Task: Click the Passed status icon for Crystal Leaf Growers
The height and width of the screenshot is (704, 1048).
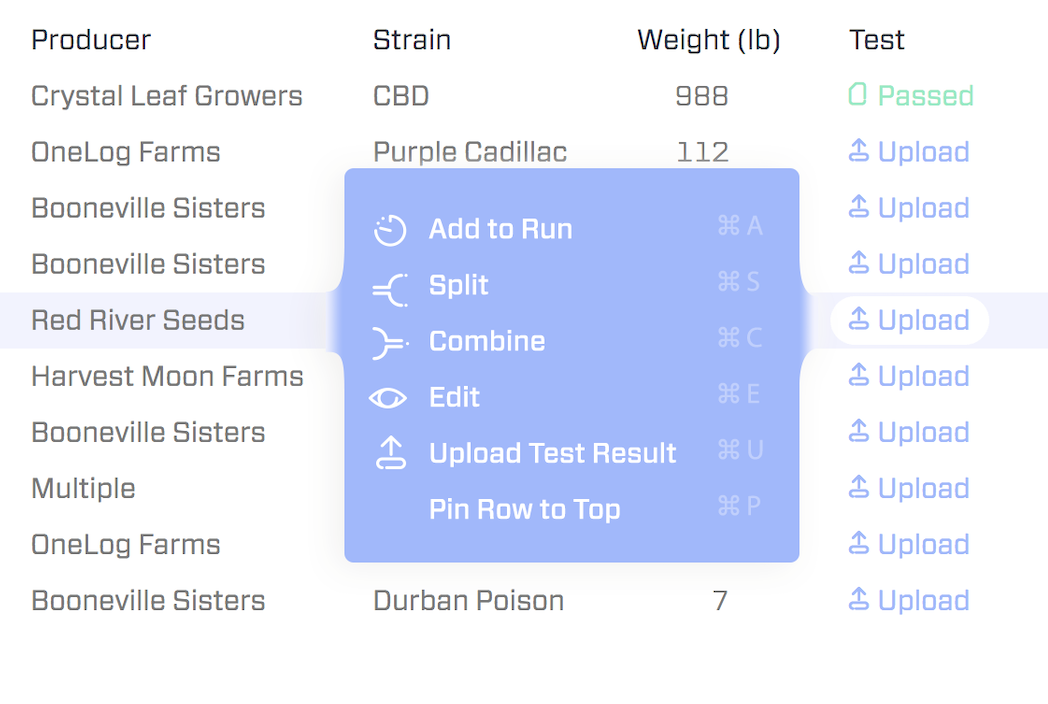Action: click(857, 95)
